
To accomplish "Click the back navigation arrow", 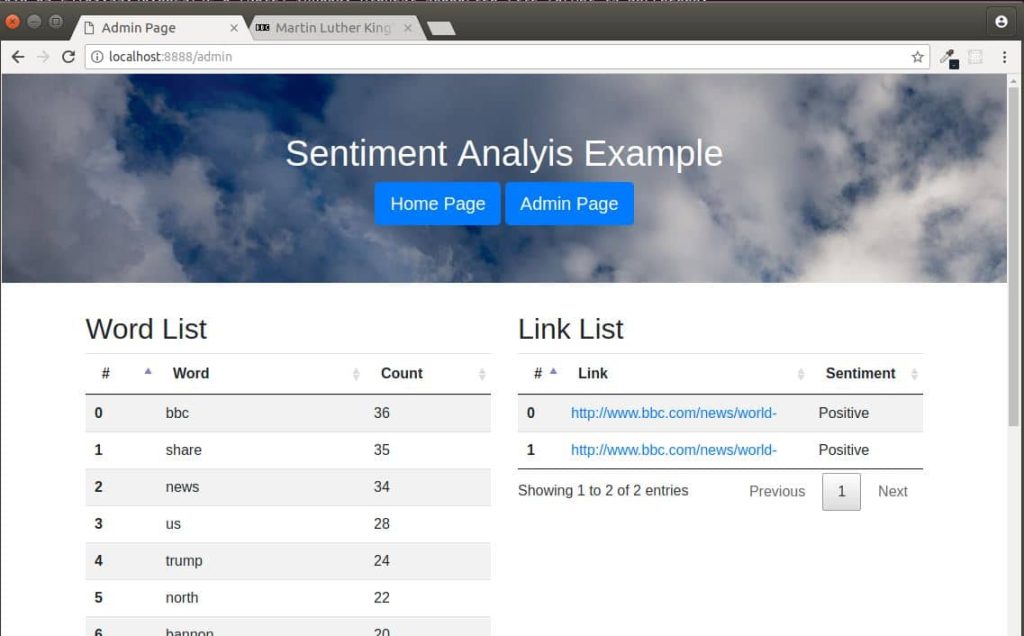I will [18, 57].
